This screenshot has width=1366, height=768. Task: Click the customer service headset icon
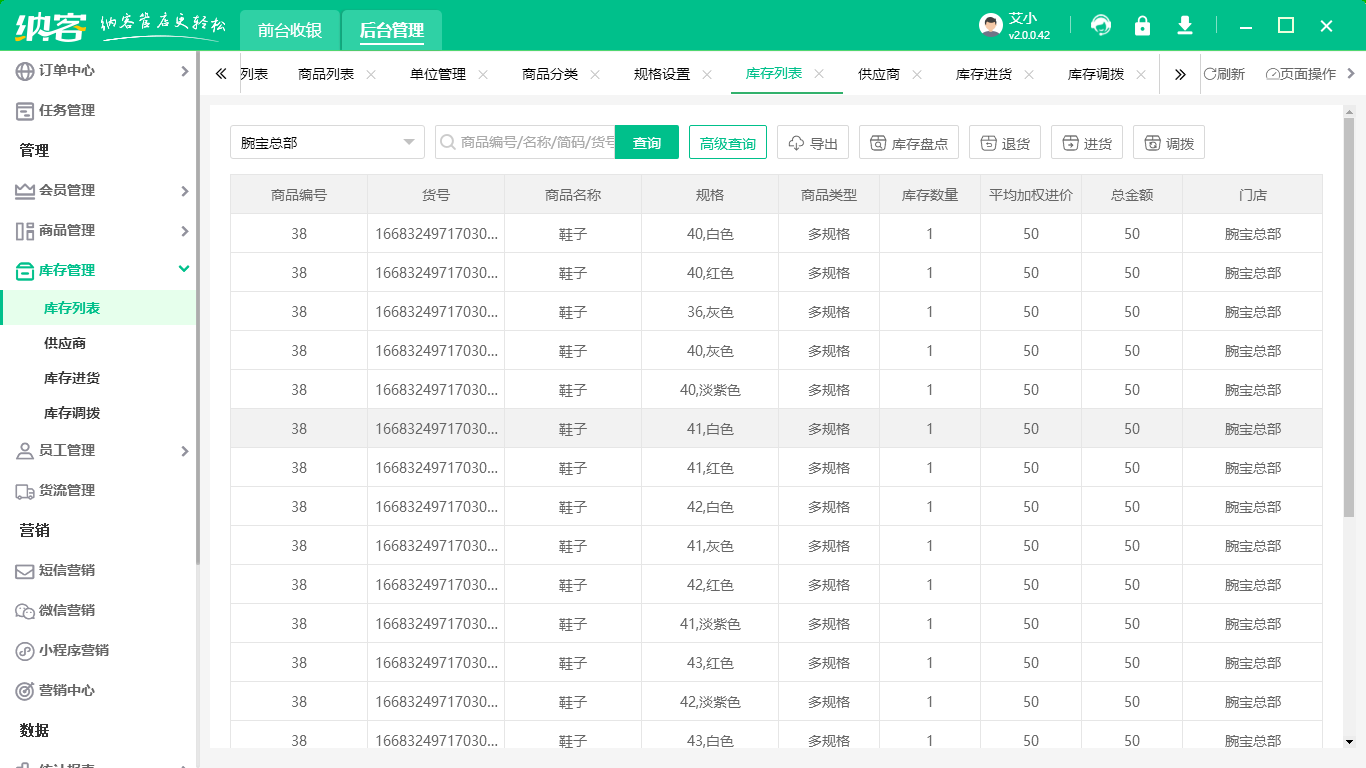1101,25
